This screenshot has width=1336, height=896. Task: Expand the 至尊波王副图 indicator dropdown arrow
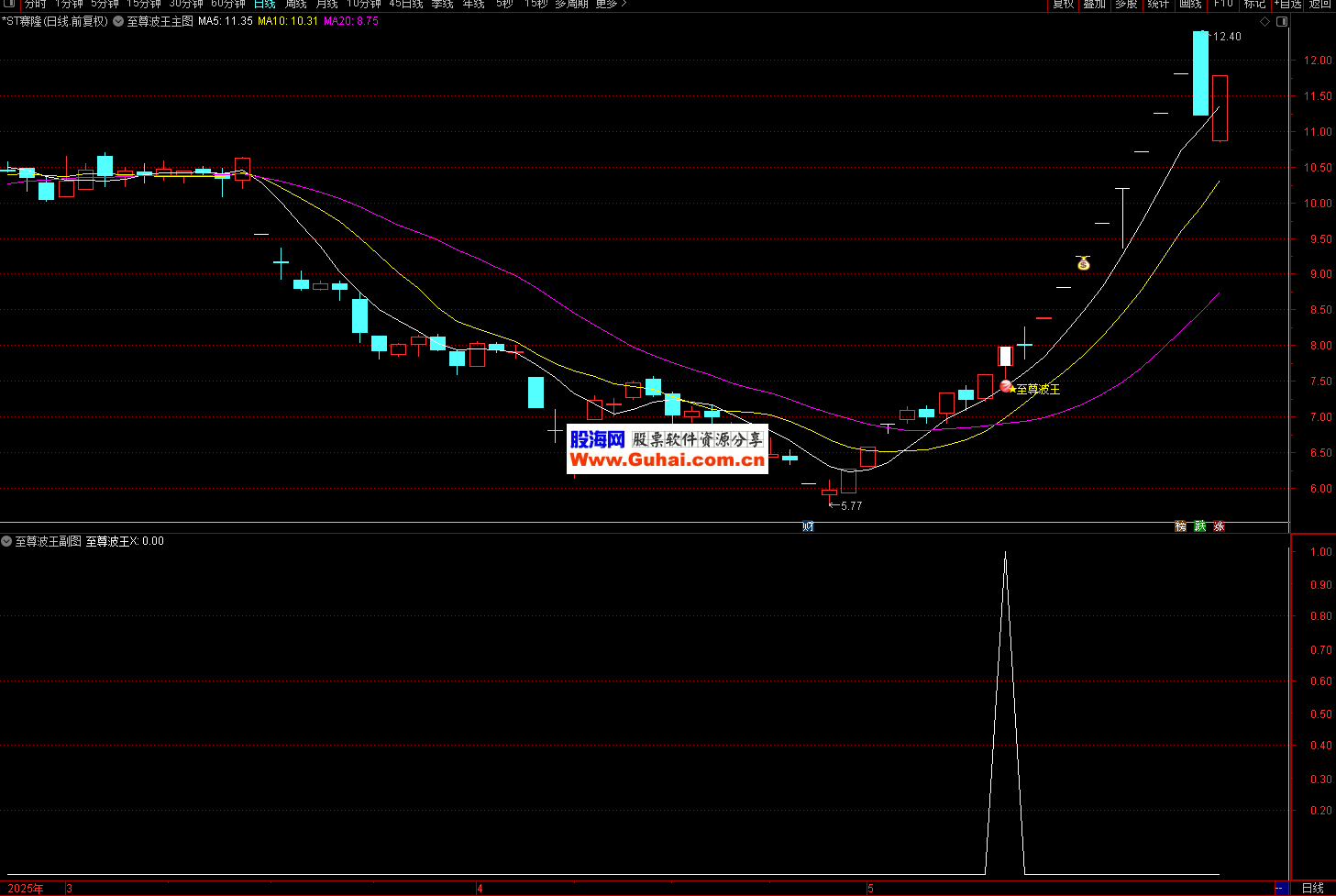6,541
